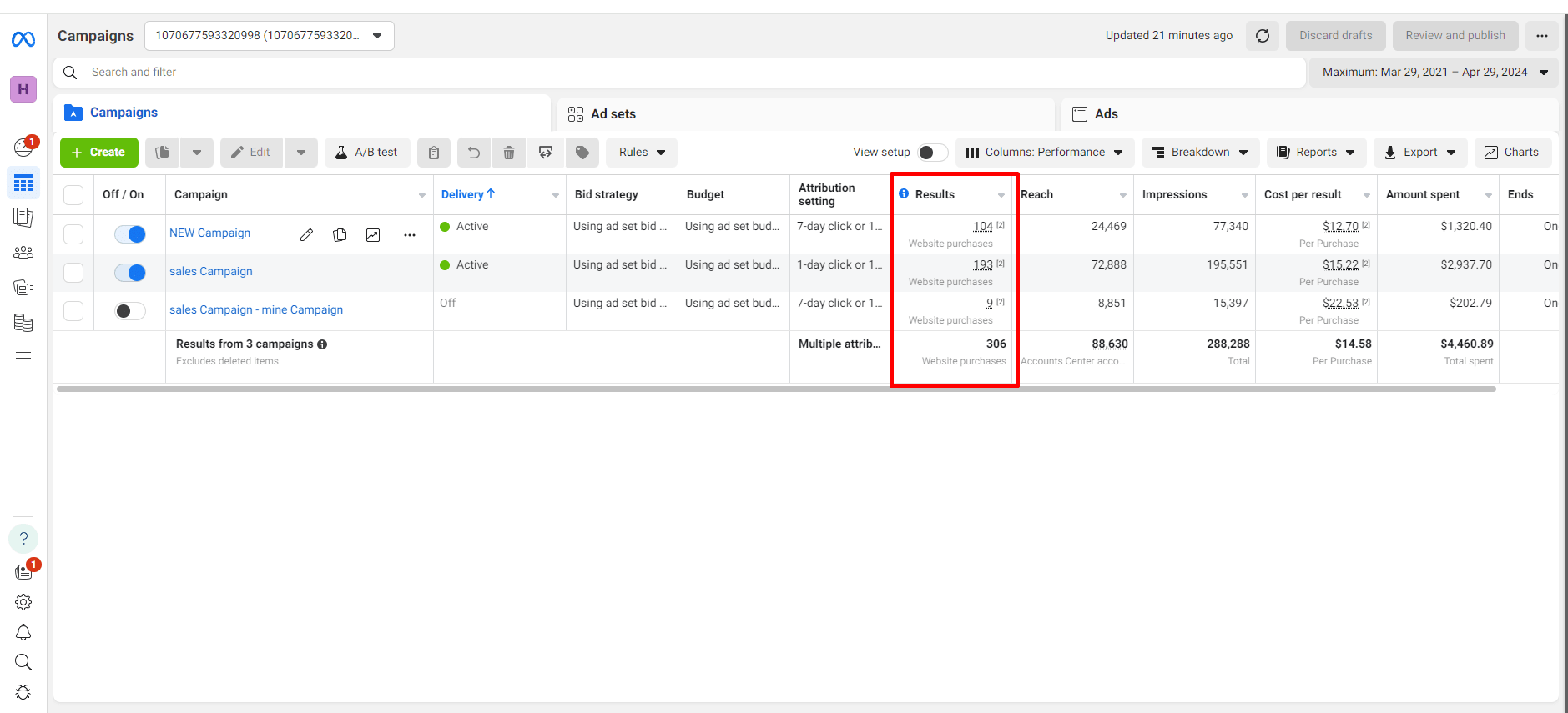Open the ad account selector dropdown

(x=269, y=36)
